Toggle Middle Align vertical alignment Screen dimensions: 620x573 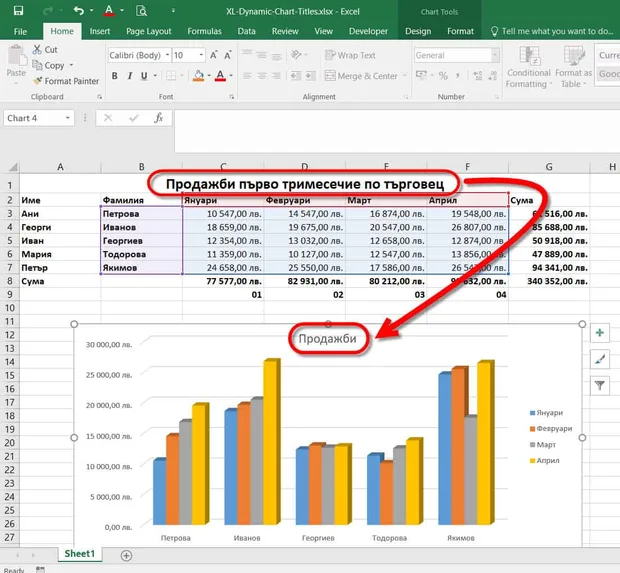pyautogui.click(x=262, y=55)
